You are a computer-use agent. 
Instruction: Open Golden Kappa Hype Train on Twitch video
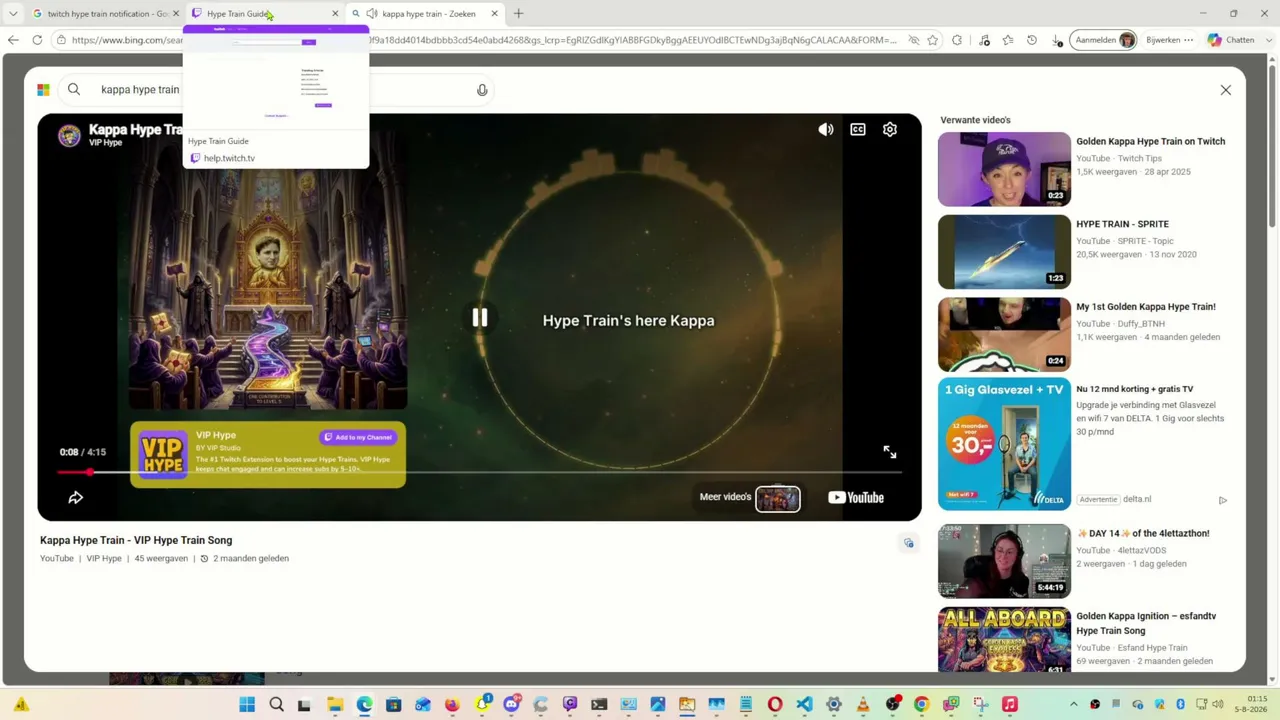click(1150, 142)
